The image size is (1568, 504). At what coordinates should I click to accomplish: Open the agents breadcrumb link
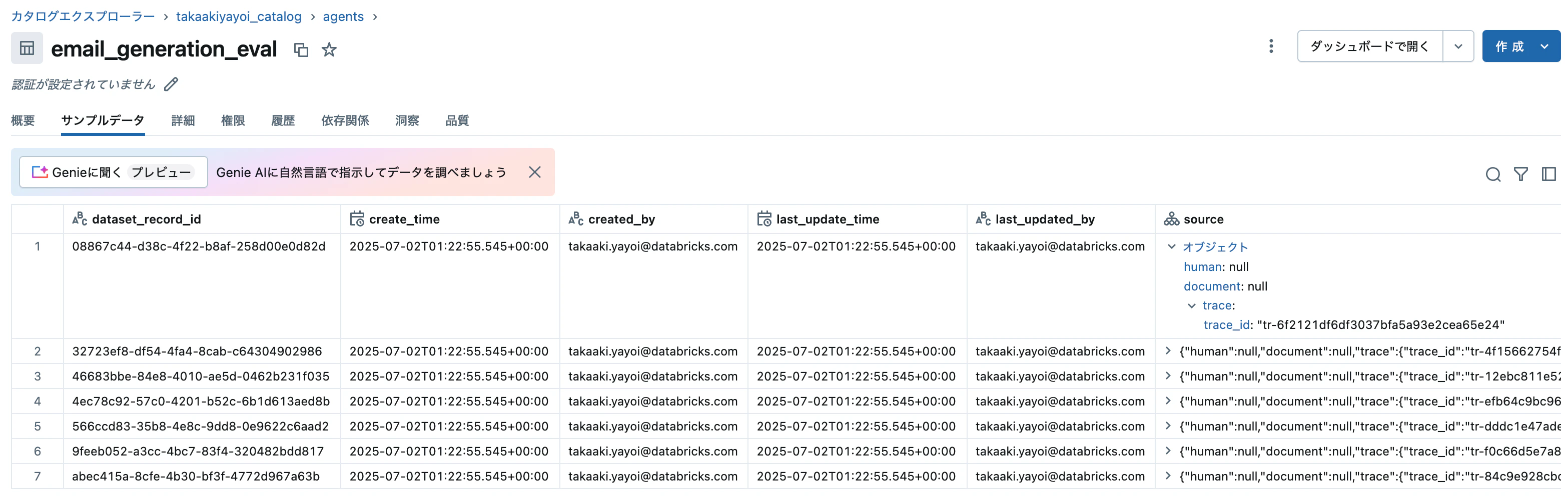pos(343,16)
